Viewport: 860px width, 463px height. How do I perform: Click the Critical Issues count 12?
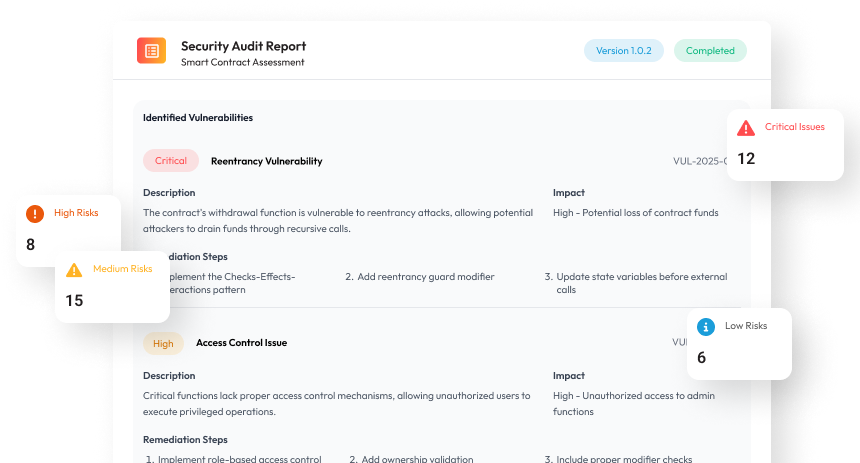pos(746,159)
